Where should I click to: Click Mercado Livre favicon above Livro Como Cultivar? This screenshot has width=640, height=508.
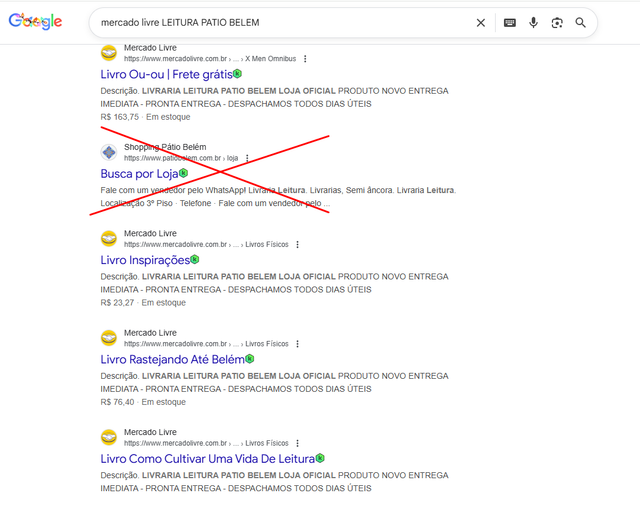click(109, 437)
